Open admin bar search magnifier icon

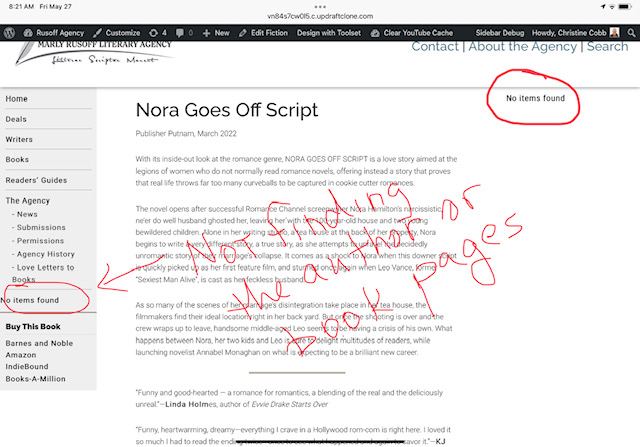tap(631, 33)
